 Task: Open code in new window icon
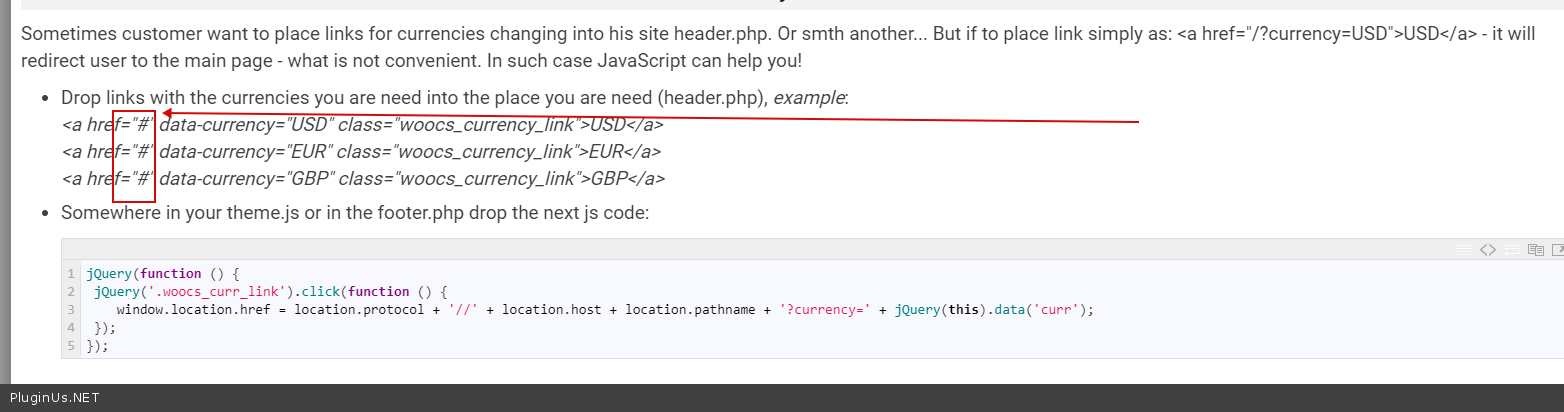click(x=1556, y=250)
